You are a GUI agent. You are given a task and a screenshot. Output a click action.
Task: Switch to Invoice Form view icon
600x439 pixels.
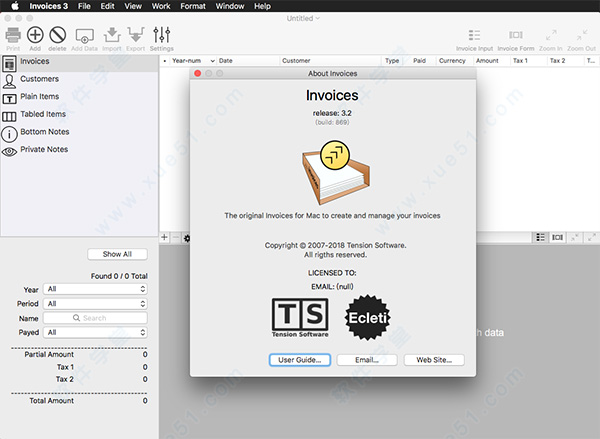pos(515,35)
